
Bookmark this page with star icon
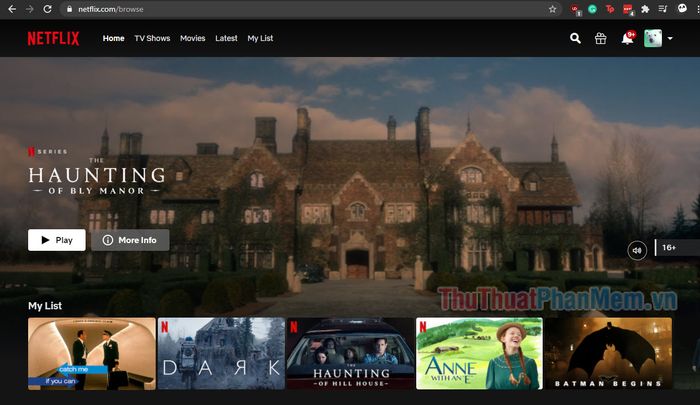click(x=552, y=9)
